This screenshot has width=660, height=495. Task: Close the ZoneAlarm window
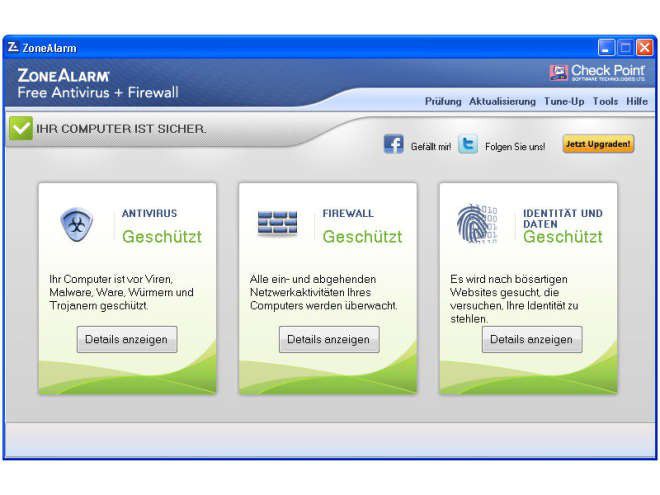(644, 48)
